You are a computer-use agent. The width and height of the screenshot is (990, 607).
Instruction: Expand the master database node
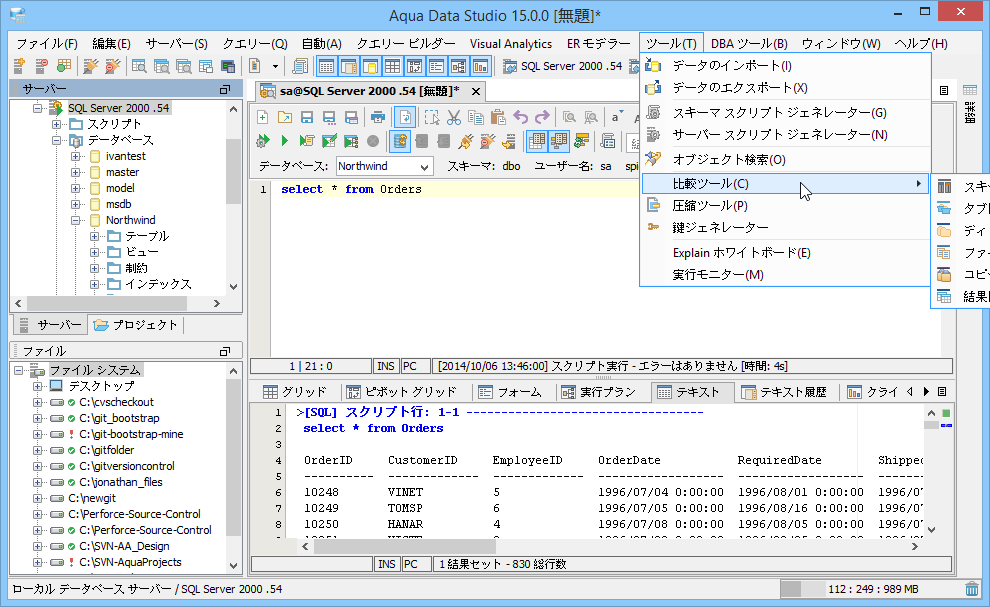click(75, 172)
